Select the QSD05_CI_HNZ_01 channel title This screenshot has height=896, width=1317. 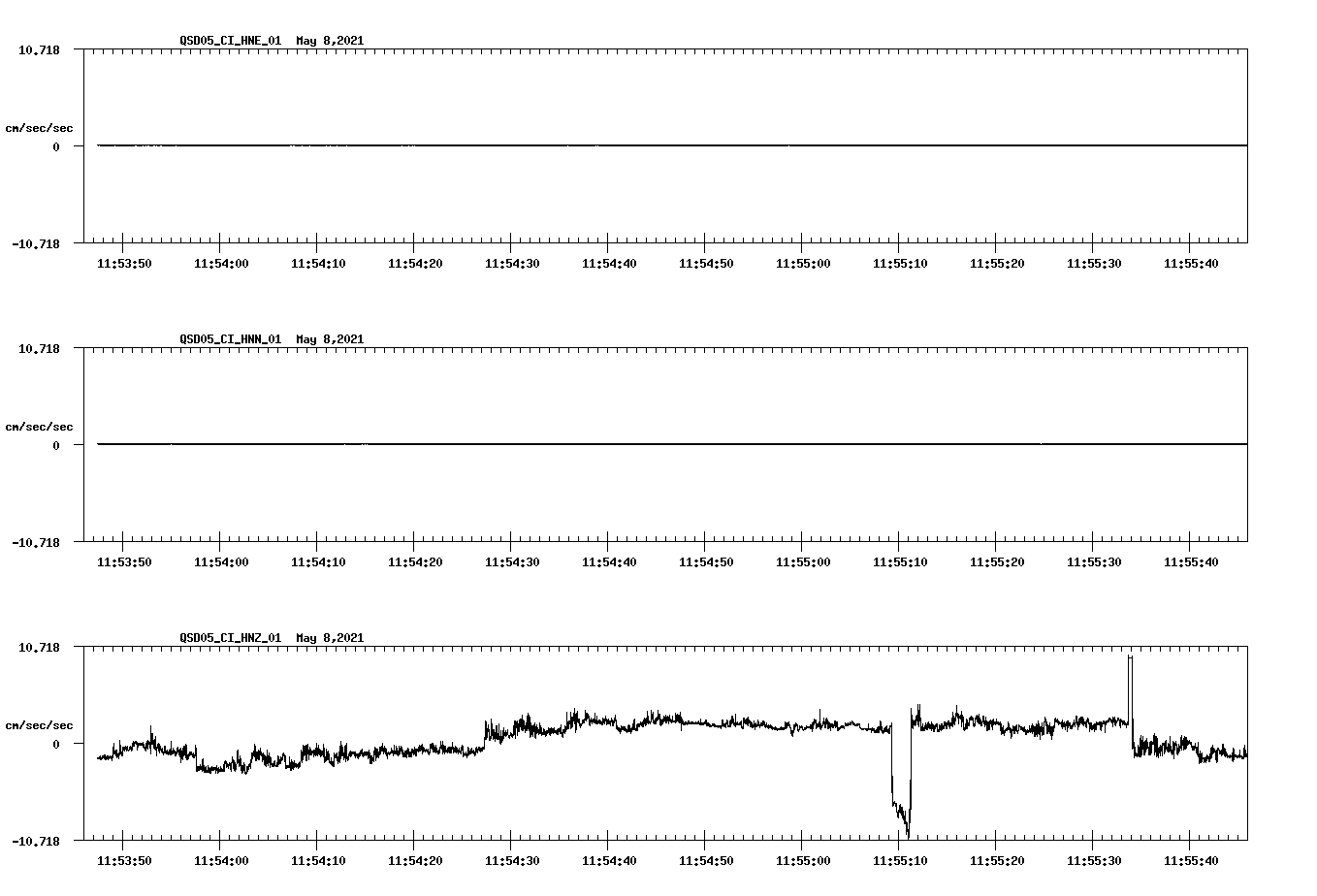[x=230, y=638]
